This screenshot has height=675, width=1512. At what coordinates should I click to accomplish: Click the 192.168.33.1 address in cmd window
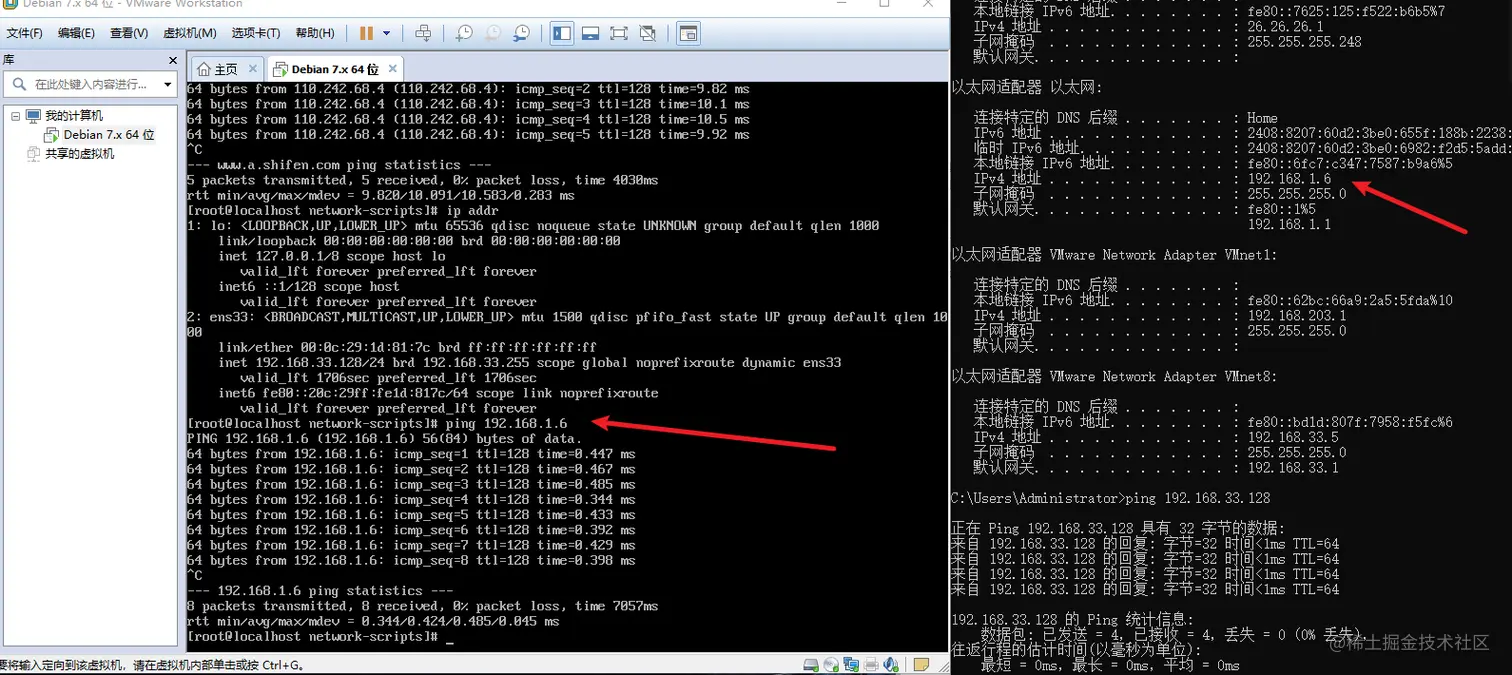pos(1293,467)
